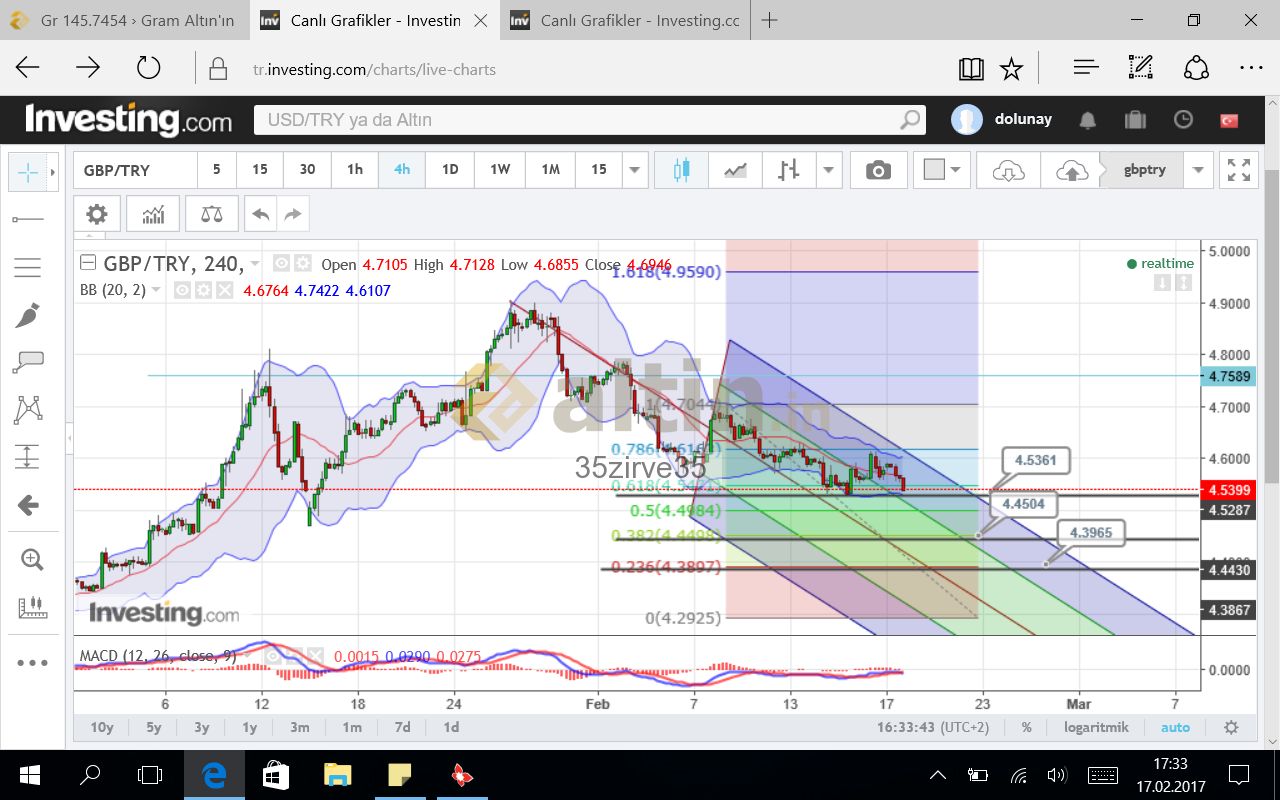Open the gbptry layout dropdown arrow
The height and width of the screenshot is (800, 1280).
(1198, 171)
